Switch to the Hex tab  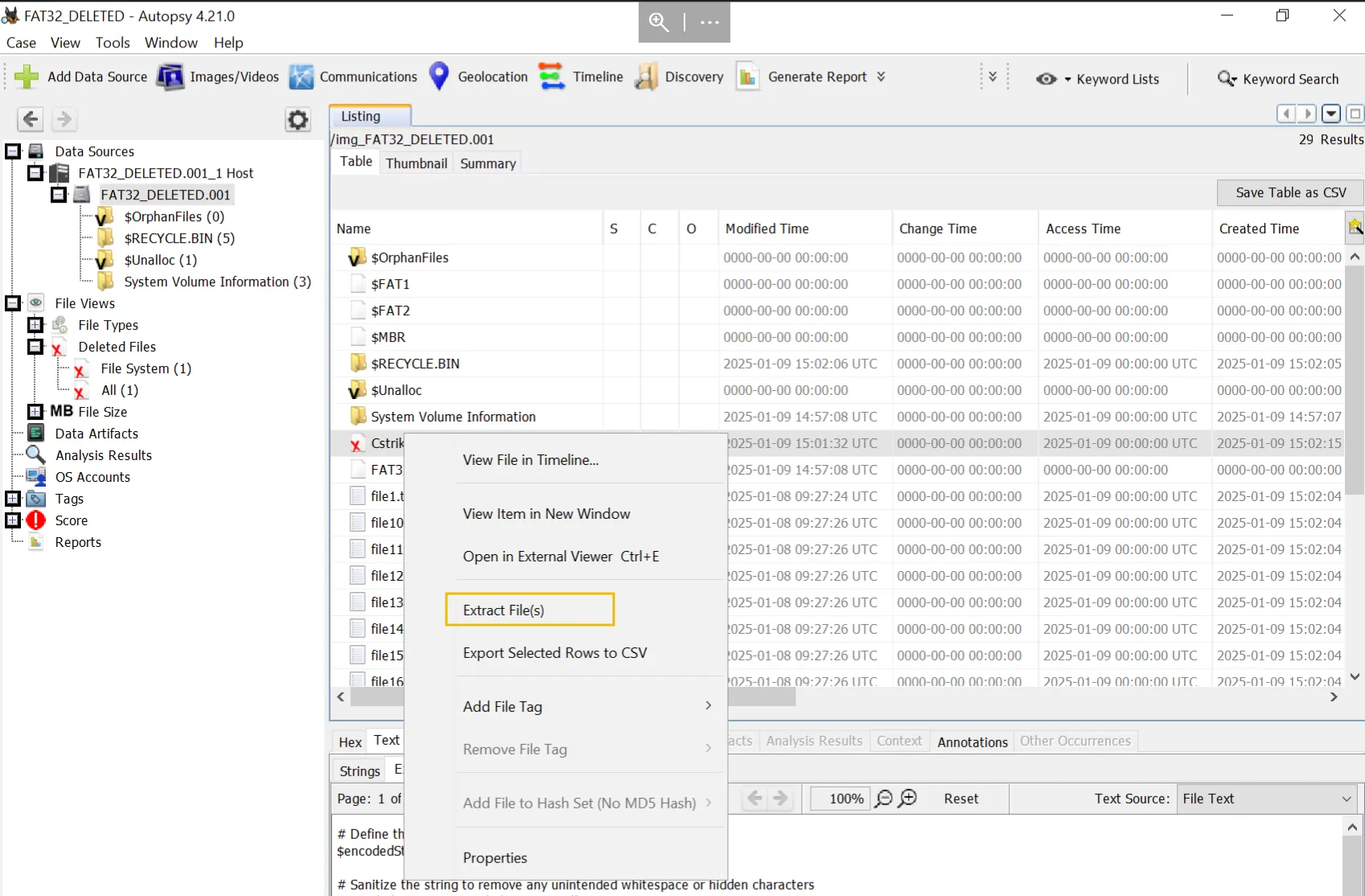(x=350, y=742)
